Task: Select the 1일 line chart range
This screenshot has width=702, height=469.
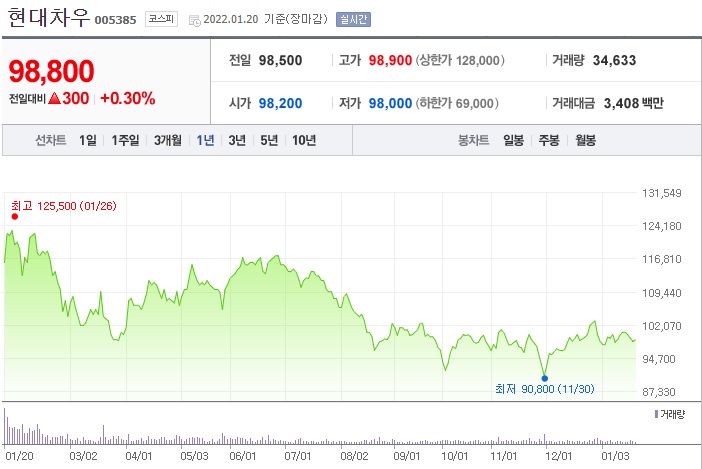Action: (88, 141)
